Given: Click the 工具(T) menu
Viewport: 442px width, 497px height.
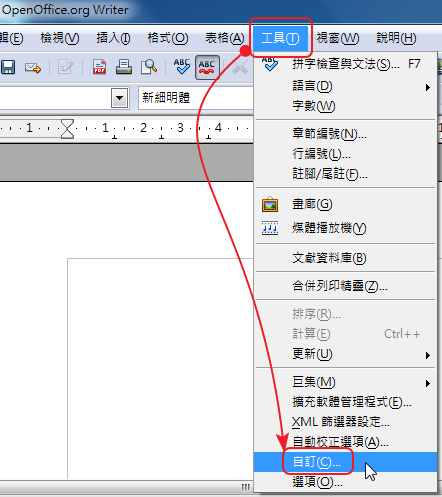Looking at the screenshot, I should pyautogui.click(x=281, y=38).
